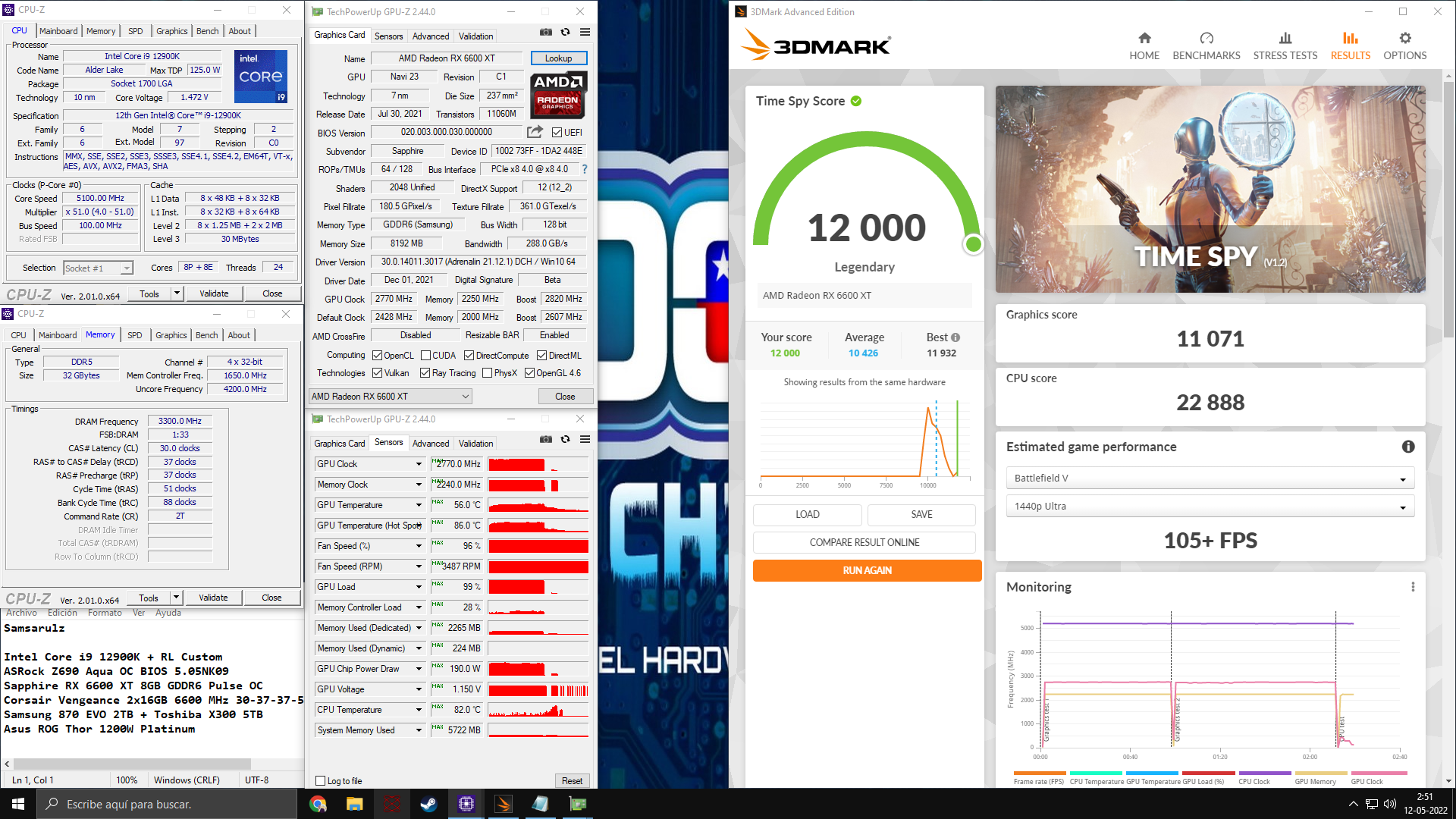
Task: Click COMPARE RESULT ONLINE button
Action: (x=864, y=542)
